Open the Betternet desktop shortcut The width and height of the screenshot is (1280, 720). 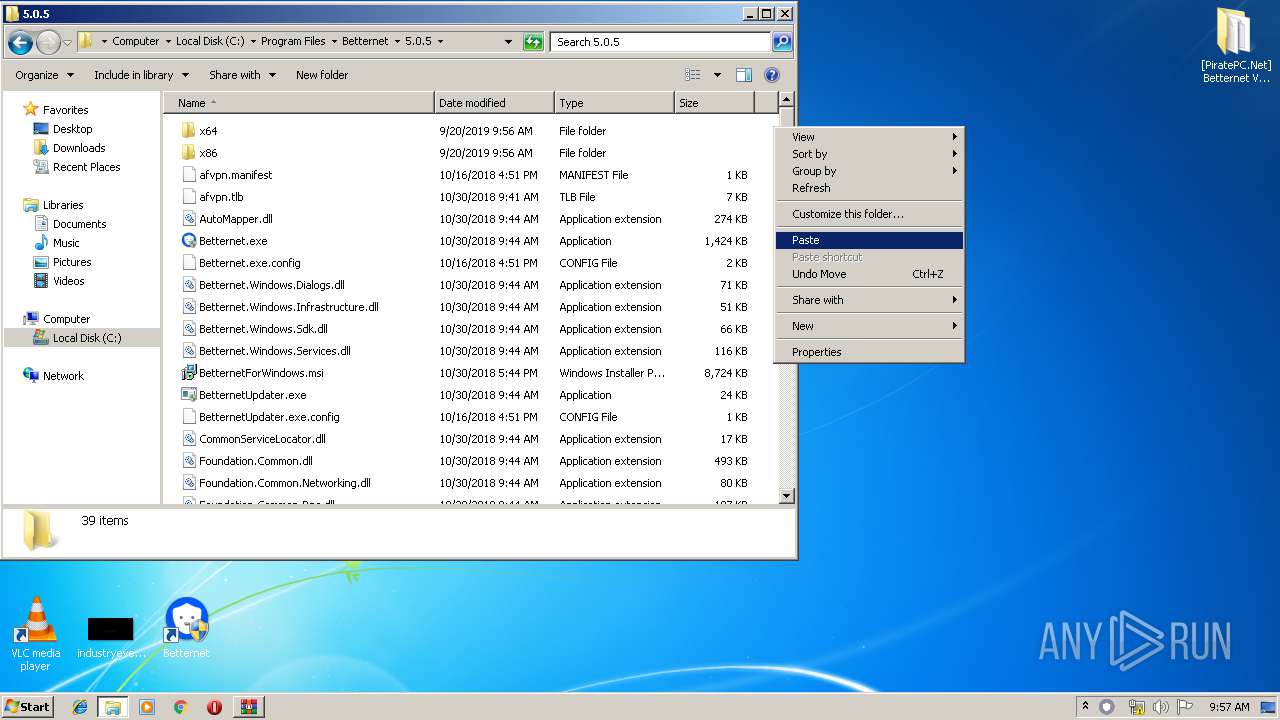(x=186, y=628)
